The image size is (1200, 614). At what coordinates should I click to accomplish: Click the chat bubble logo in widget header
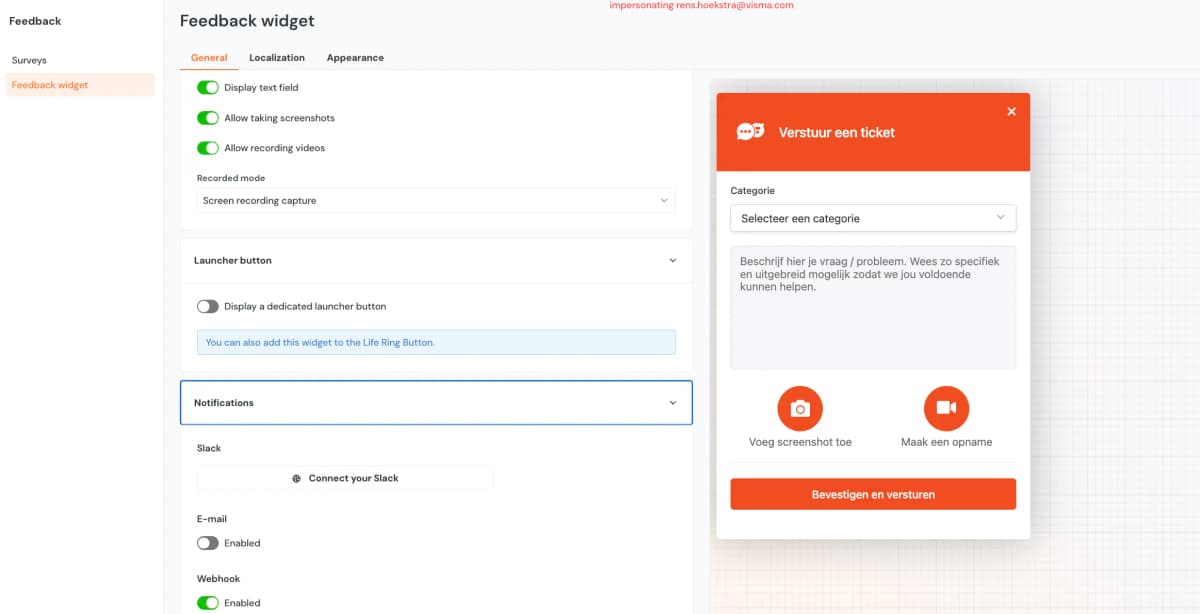pos(750,132)
